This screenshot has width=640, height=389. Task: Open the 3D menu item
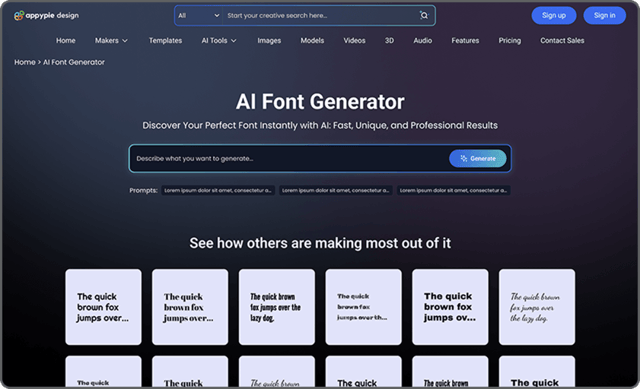tap(389, 40)
